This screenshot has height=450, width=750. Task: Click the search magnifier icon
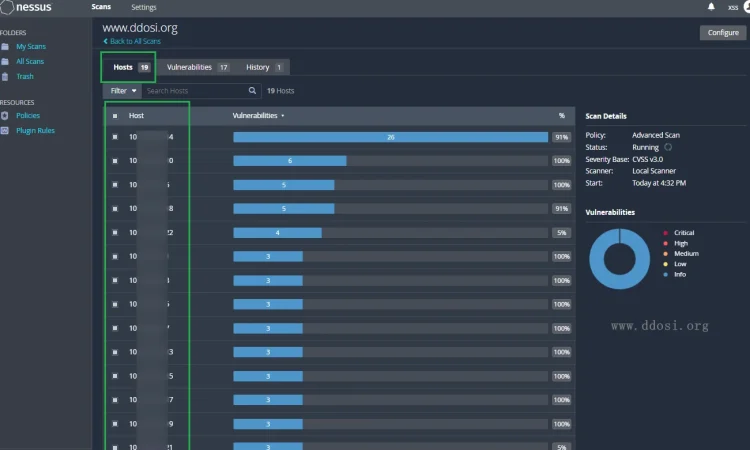tap(252, 90)
